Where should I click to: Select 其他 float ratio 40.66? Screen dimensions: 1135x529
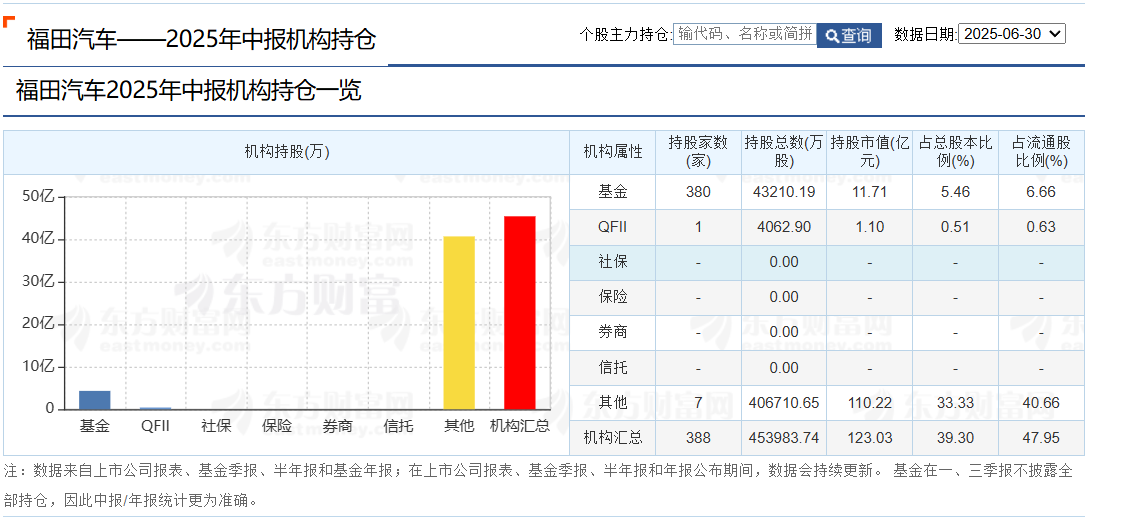(x=1041, y=402)
